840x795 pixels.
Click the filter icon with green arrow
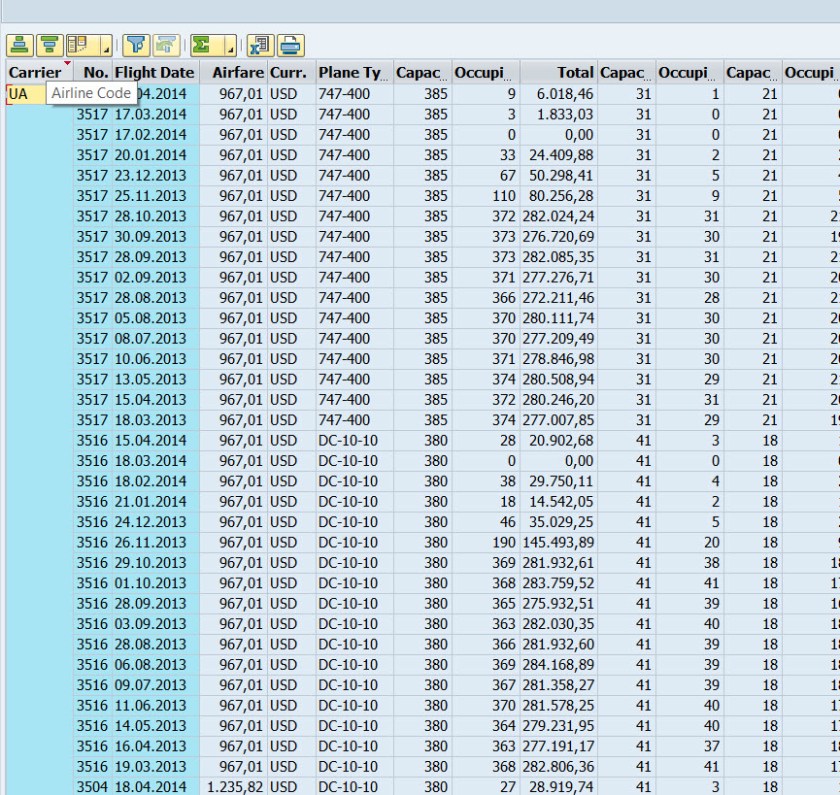(166, 45)
